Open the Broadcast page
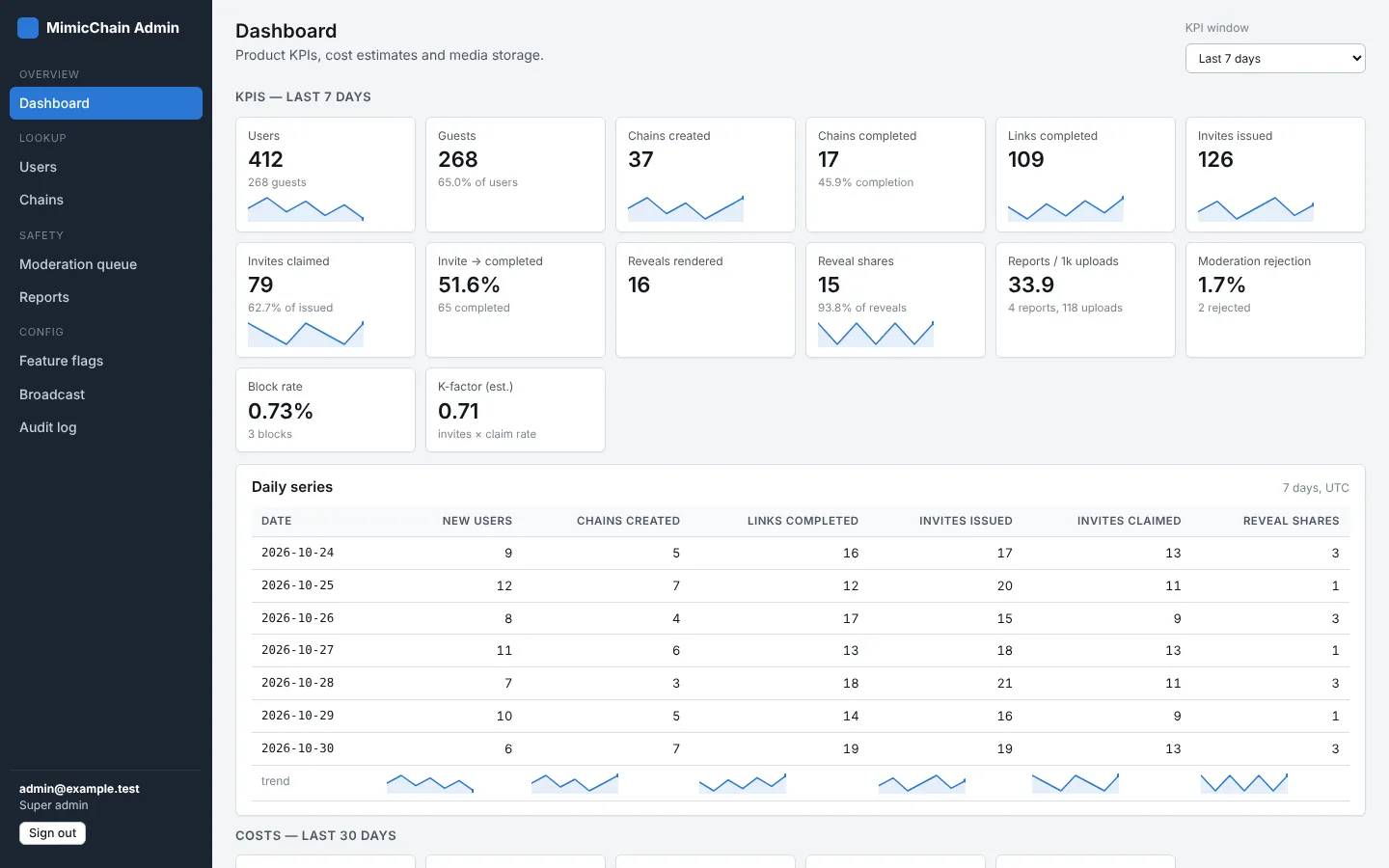The image size is (1389, 868). [x=106, y=394]
